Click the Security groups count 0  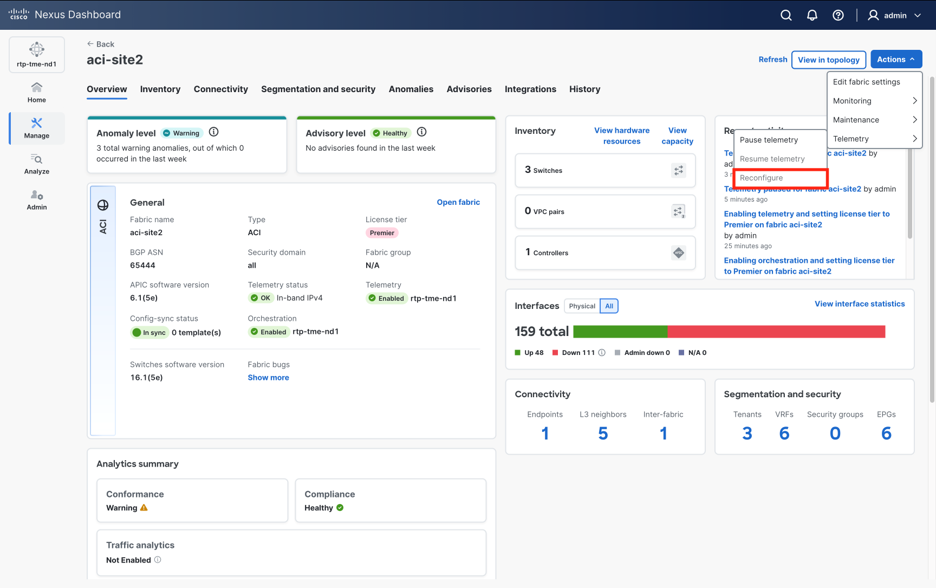coord(835,433)
